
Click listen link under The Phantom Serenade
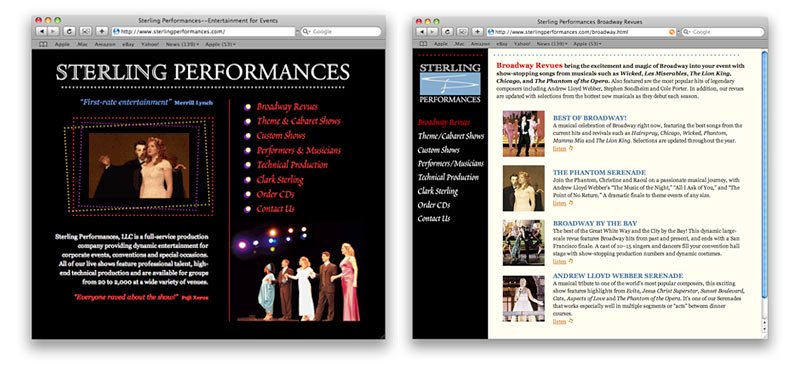pyautogui.click(x=559, y=203)
